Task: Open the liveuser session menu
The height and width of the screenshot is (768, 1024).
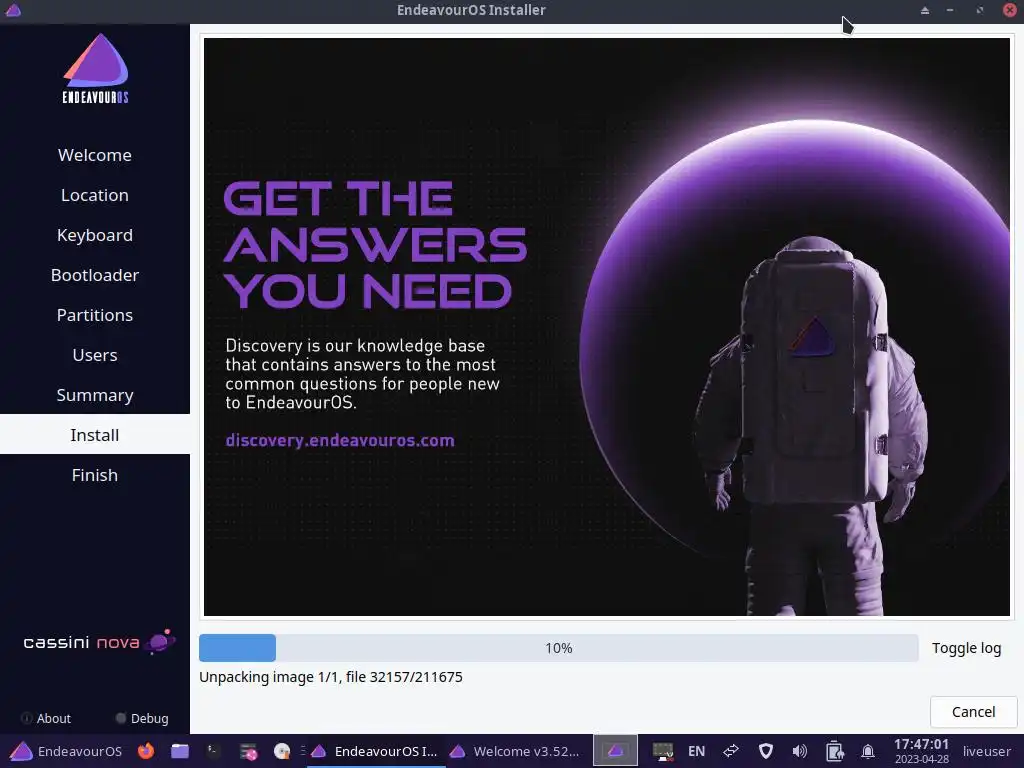Action: coord(986,751)
